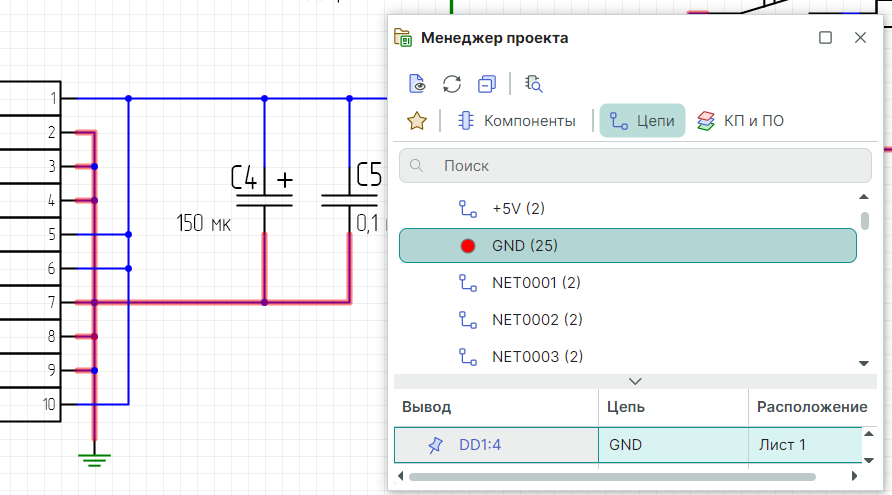Open favorites with the star icon
Viewport: 892px width, 495px height.
pyautogui.click(x=417, y=121)
